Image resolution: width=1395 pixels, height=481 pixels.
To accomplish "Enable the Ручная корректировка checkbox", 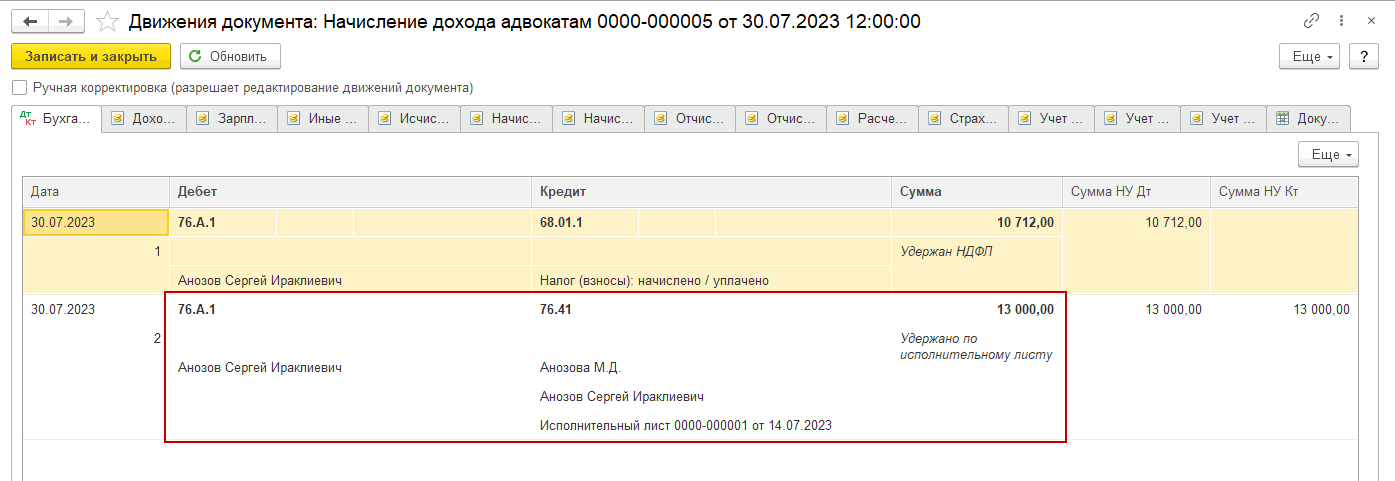I will pos(19,88).
